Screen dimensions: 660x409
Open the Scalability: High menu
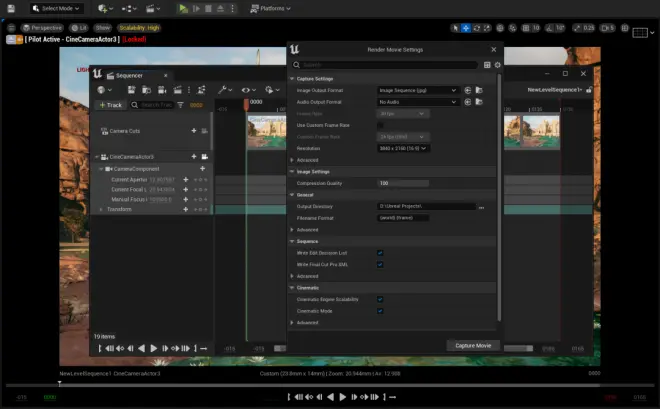pos(139,28)
